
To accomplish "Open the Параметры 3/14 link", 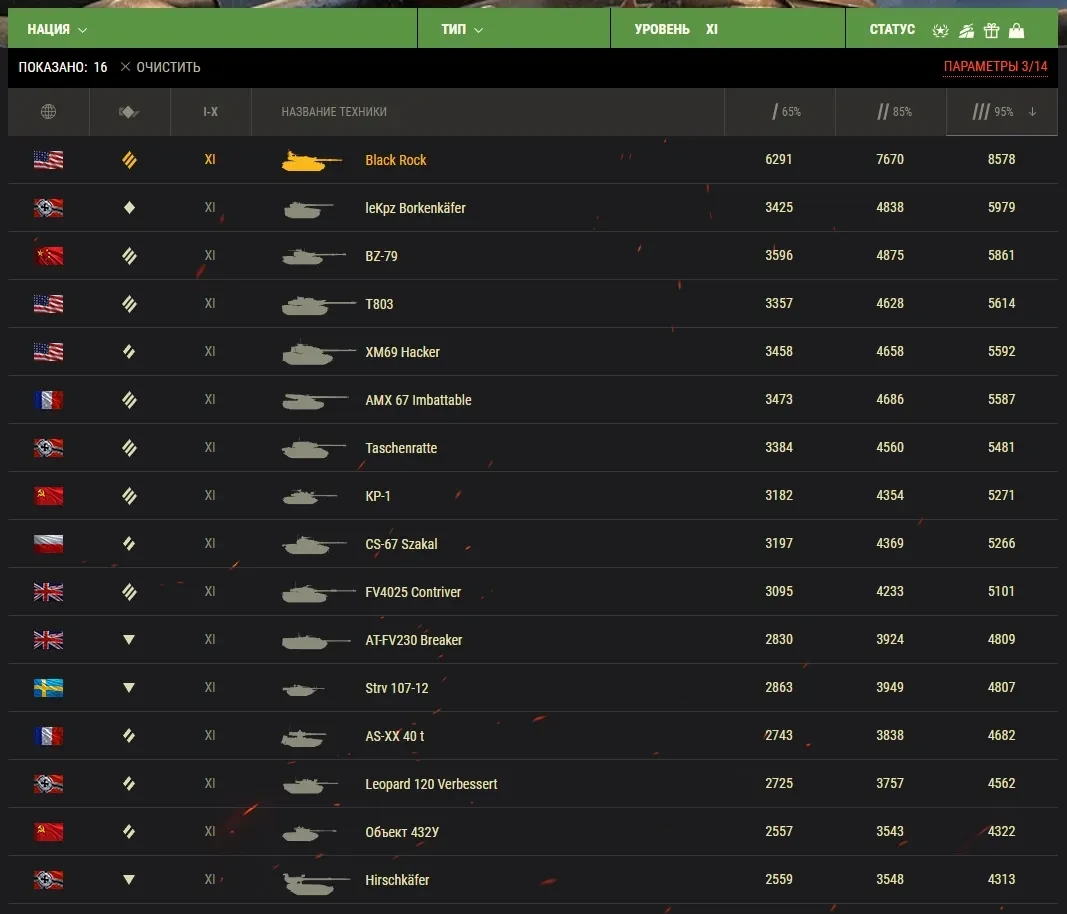I will click(x=995, y=67).
